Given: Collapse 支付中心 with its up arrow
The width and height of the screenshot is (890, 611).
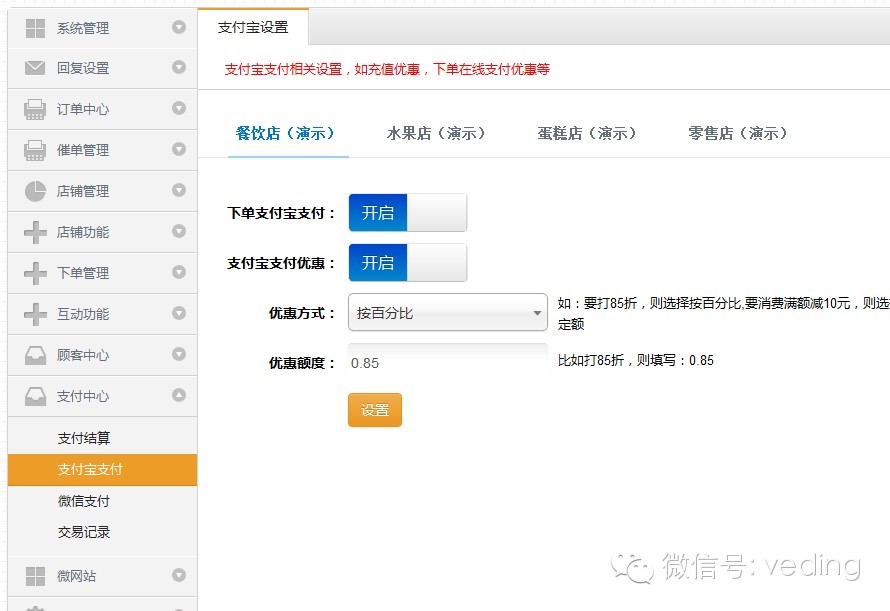Looking at the screenshot, I should click(179, 395).
